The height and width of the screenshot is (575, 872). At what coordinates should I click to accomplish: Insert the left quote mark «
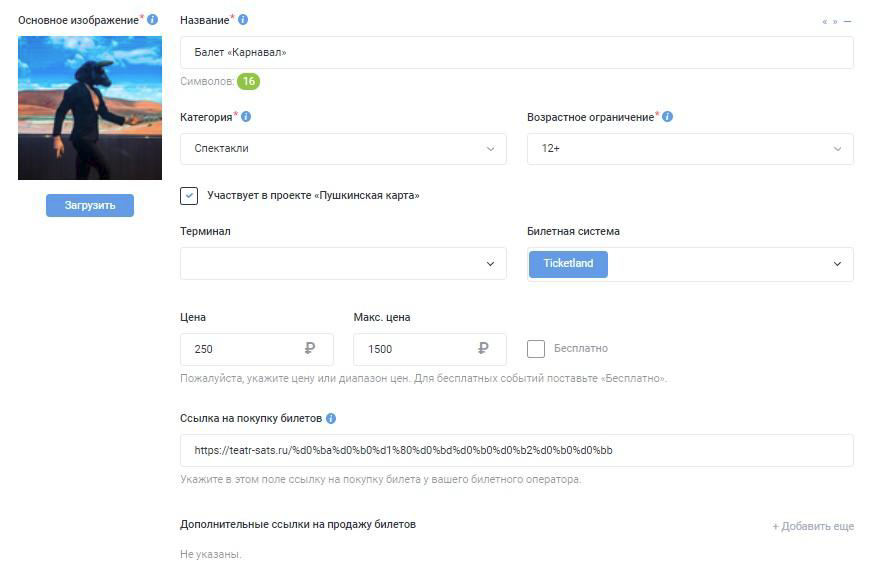point(825,21)
